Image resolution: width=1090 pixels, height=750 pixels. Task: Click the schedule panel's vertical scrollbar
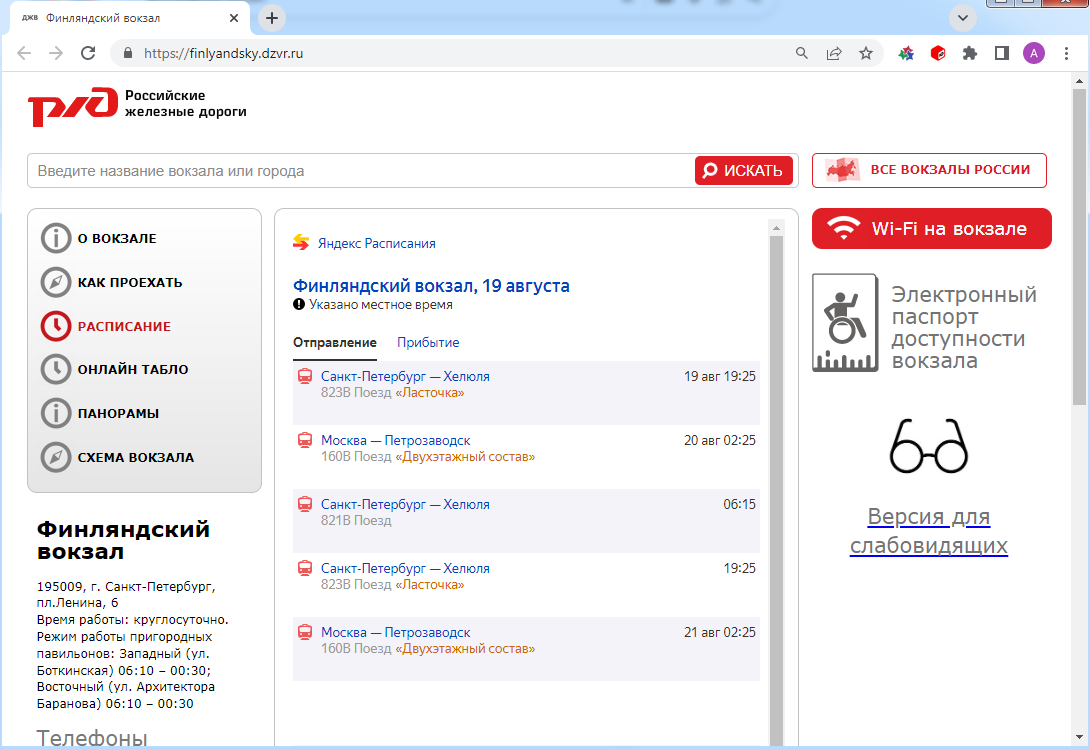(x=776, y=487)
